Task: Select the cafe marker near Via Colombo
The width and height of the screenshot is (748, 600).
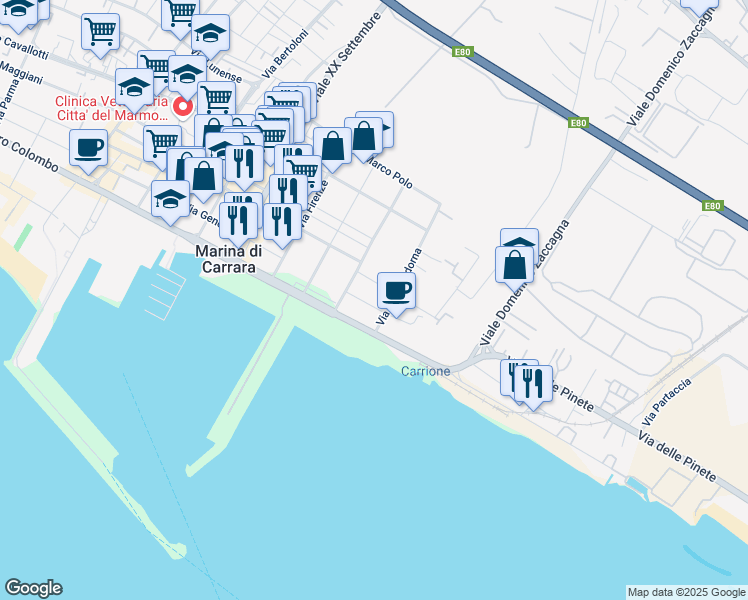Action: (x=88, y=151)
